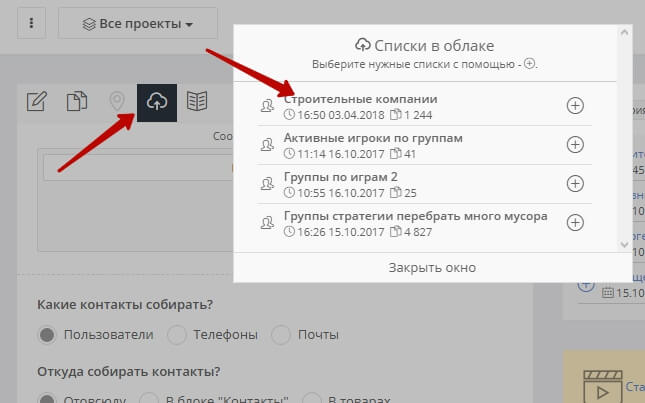Select the map pin location icon
This screenshot has height=403, width=645.
click(117, 102)
